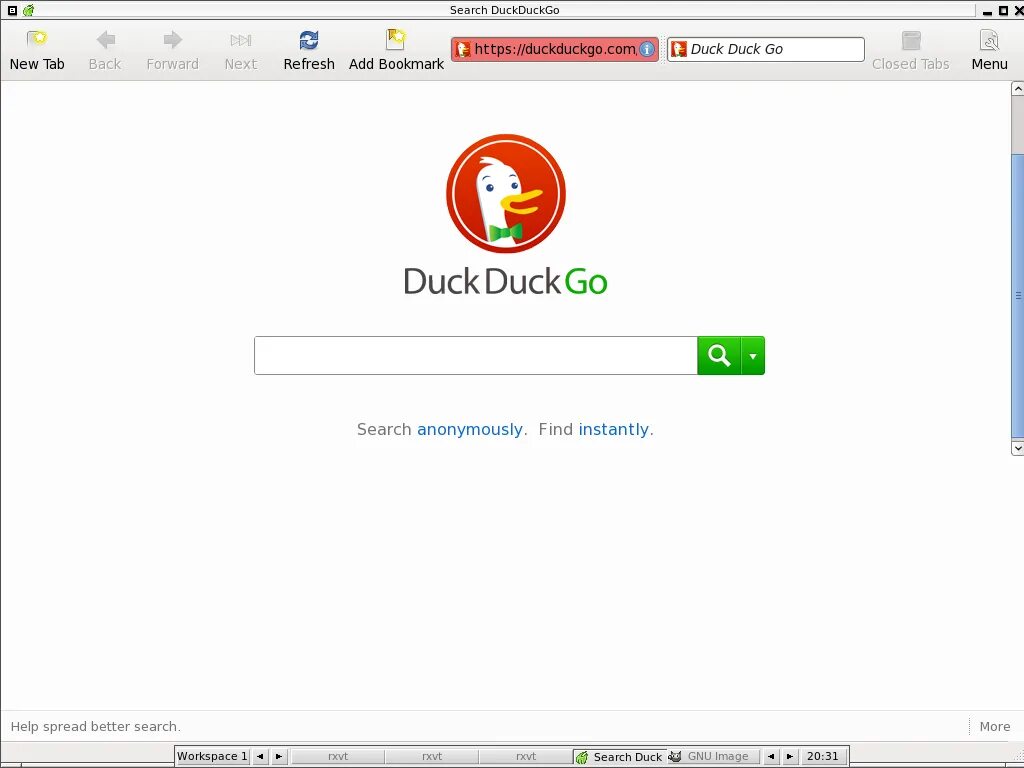Image resolution: width=1024 pixels, height=768 pixels.
Task: Follow the 'instantly' link
Action: click(x=613, y=429)
